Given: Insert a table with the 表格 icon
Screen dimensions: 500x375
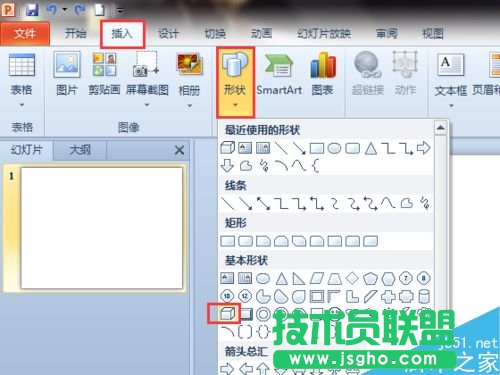Looking at the screenshot, I should coord(22,65).
